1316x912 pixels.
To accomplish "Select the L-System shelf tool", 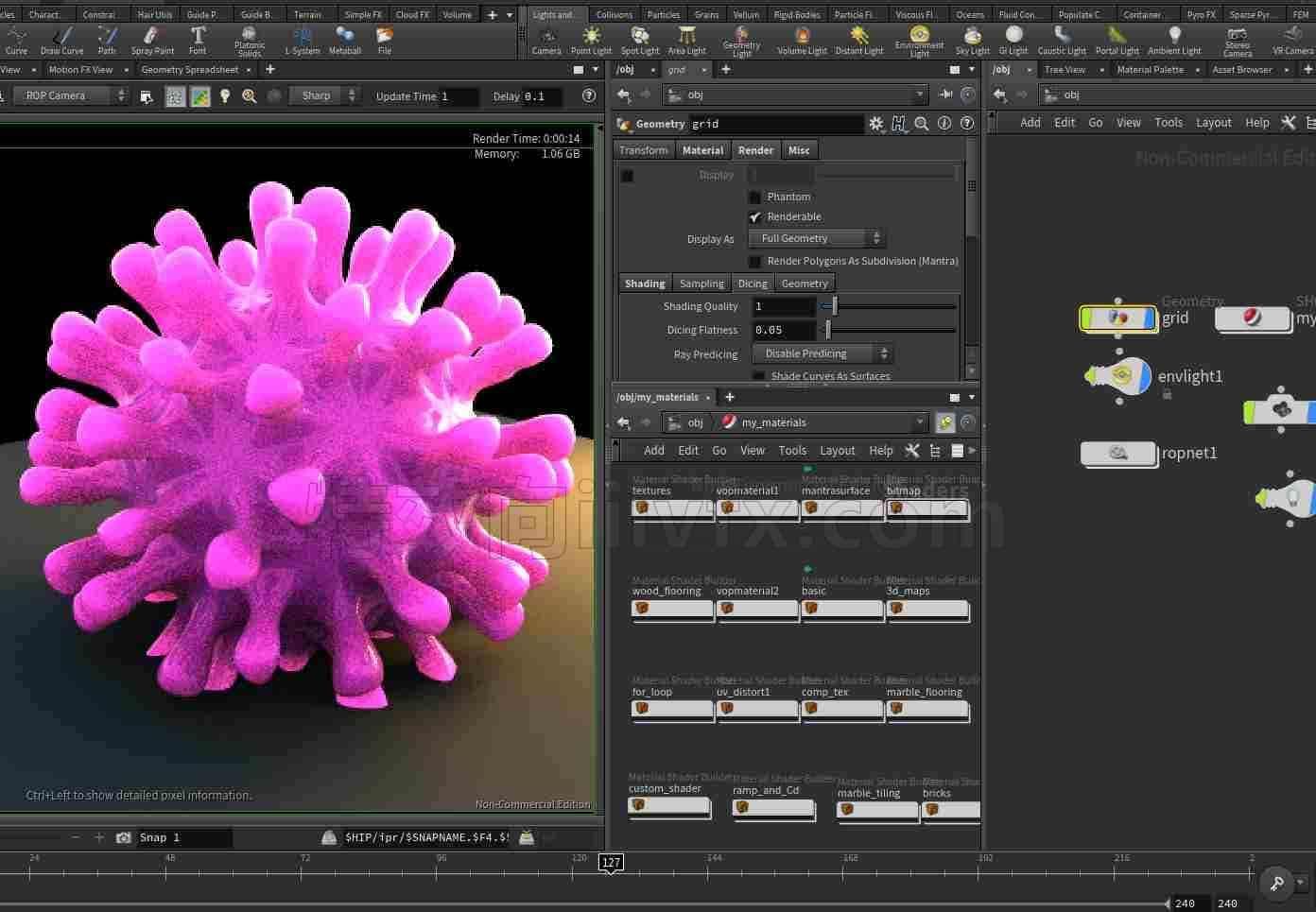I will pyautogui.click(x=303, y=40).
